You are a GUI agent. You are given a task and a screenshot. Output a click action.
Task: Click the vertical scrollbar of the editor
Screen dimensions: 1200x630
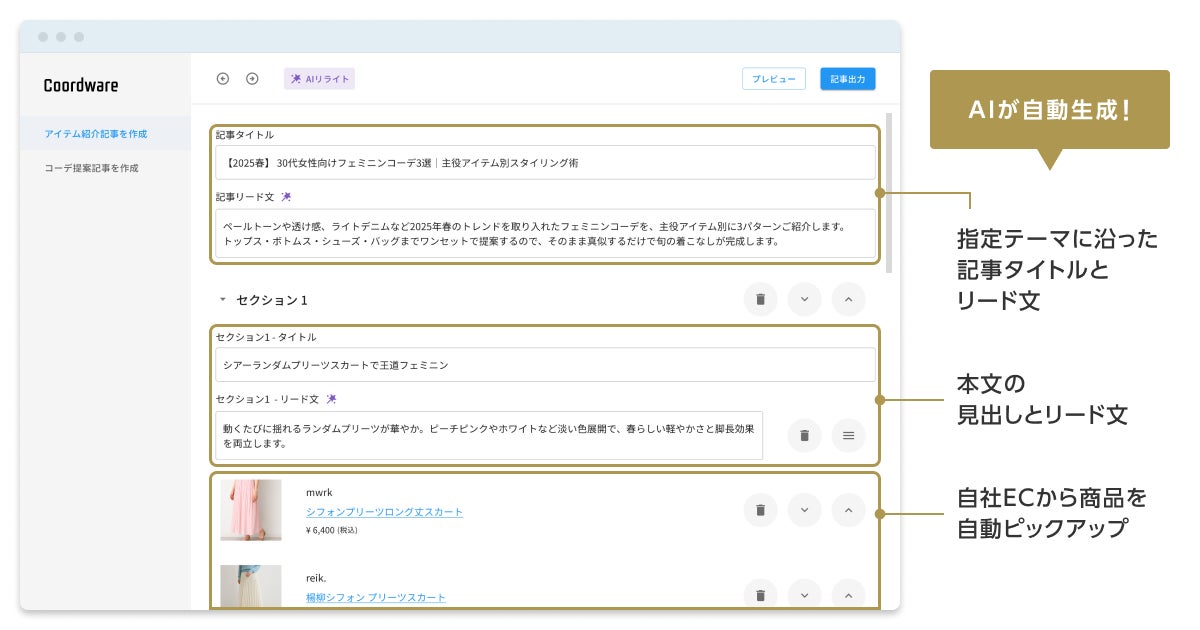click(x=889, y=195)
